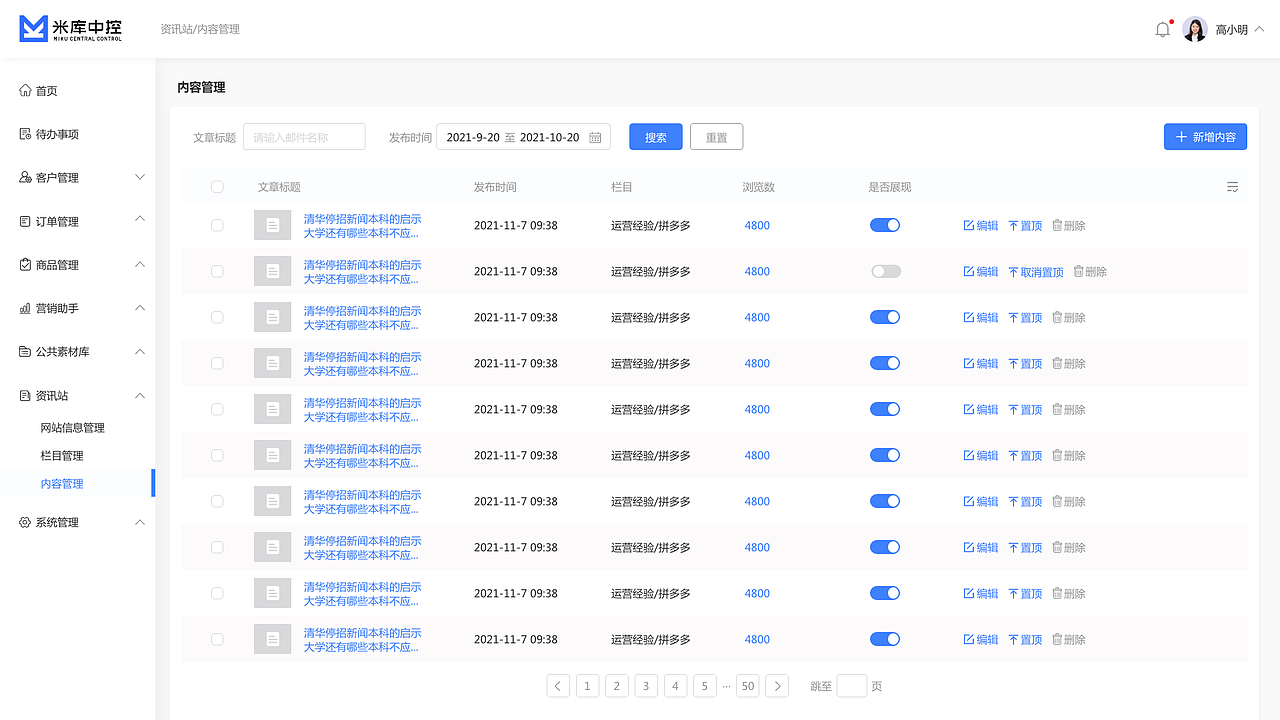Go to page 5 in pagination

click(x=704, y=686)
